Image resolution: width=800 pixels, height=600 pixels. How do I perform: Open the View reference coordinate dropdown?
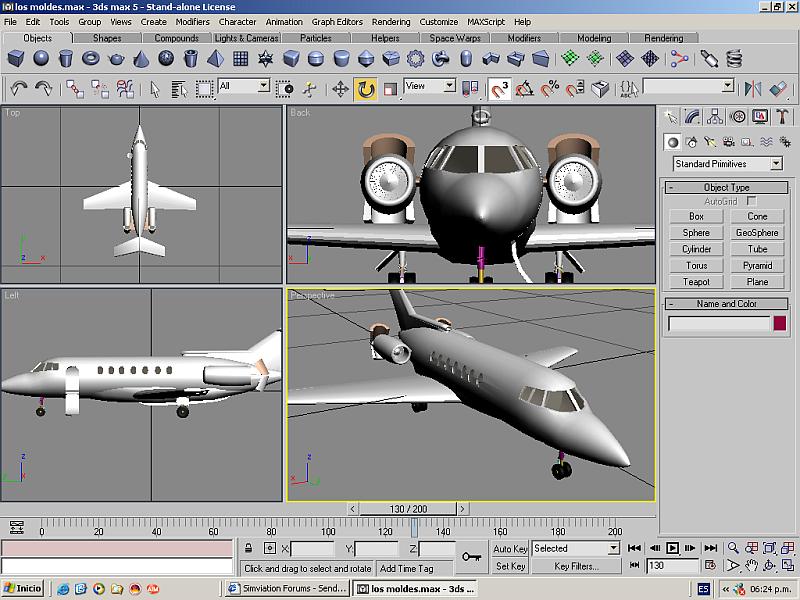click(x=429, y=87)
